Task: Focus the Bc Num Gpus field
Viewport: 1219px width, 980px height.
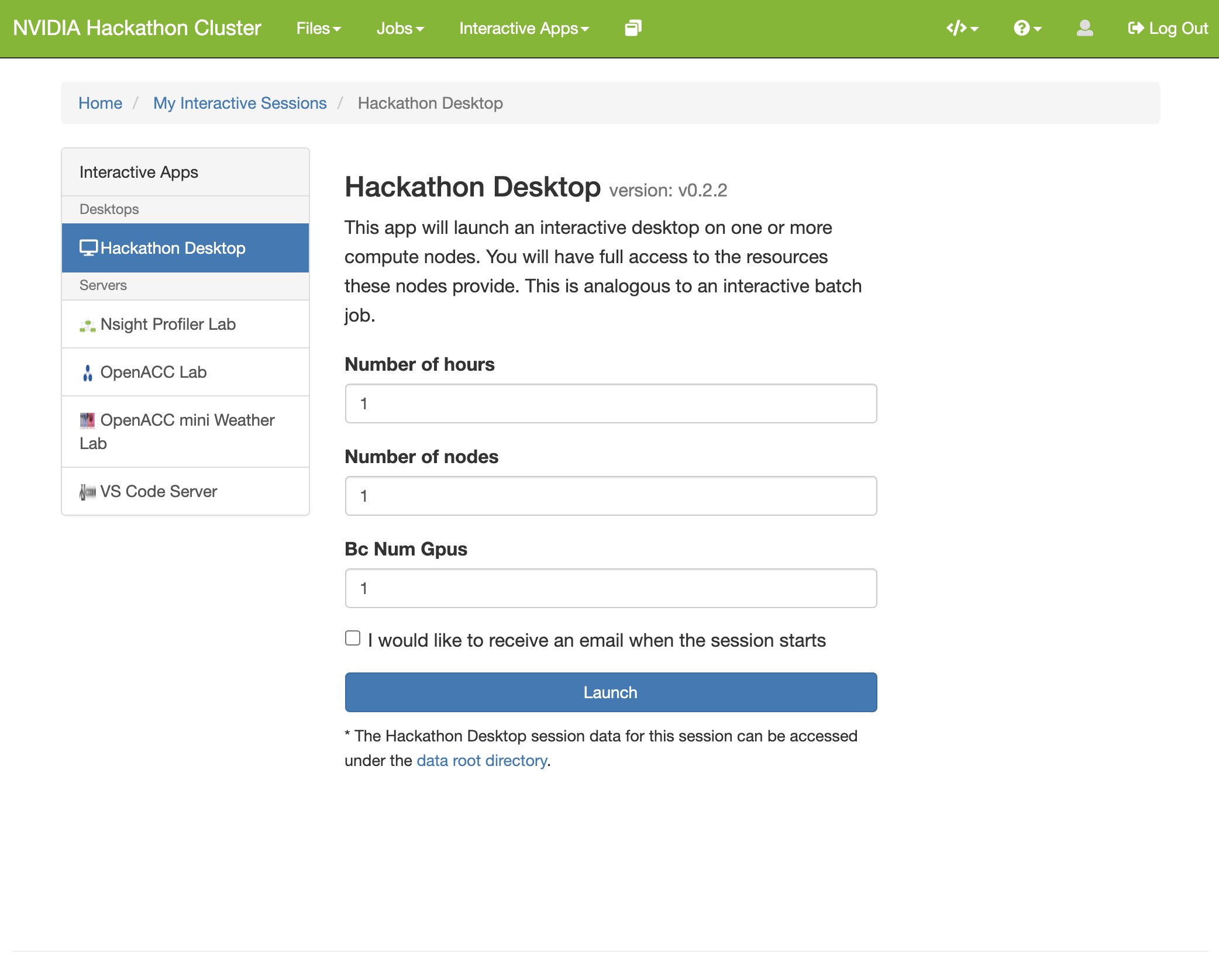Action: [611, 588]
